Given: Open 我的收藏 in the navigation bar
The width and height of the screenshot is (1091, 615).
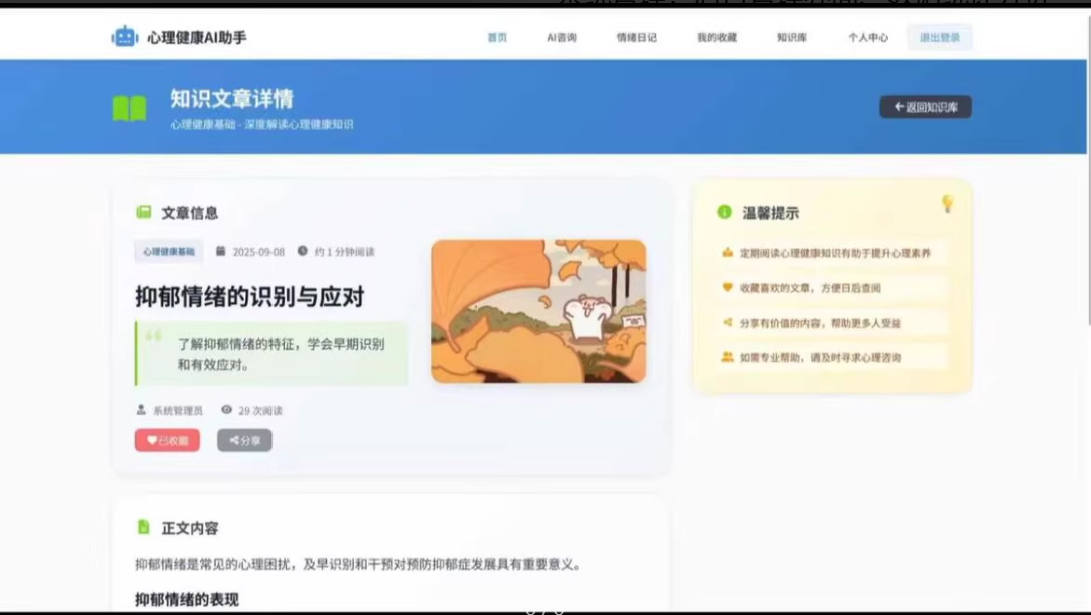Looking at the screenshot, I should click(x=717, y=38).
